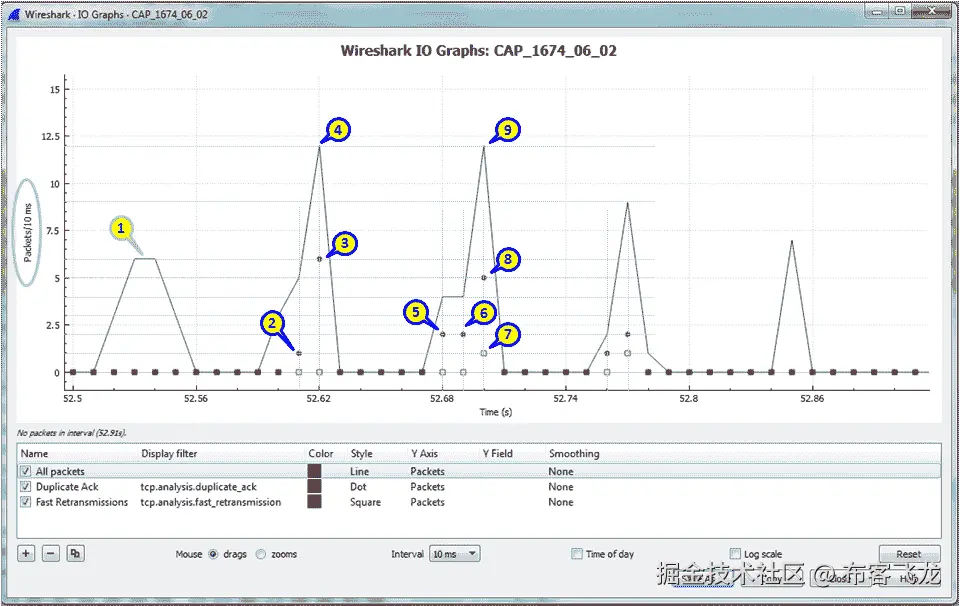This screenshot has height=606, width=960.
Task: Click the Y Axis Packets cell for Duplicate Ack
Action: pos(427,487)
